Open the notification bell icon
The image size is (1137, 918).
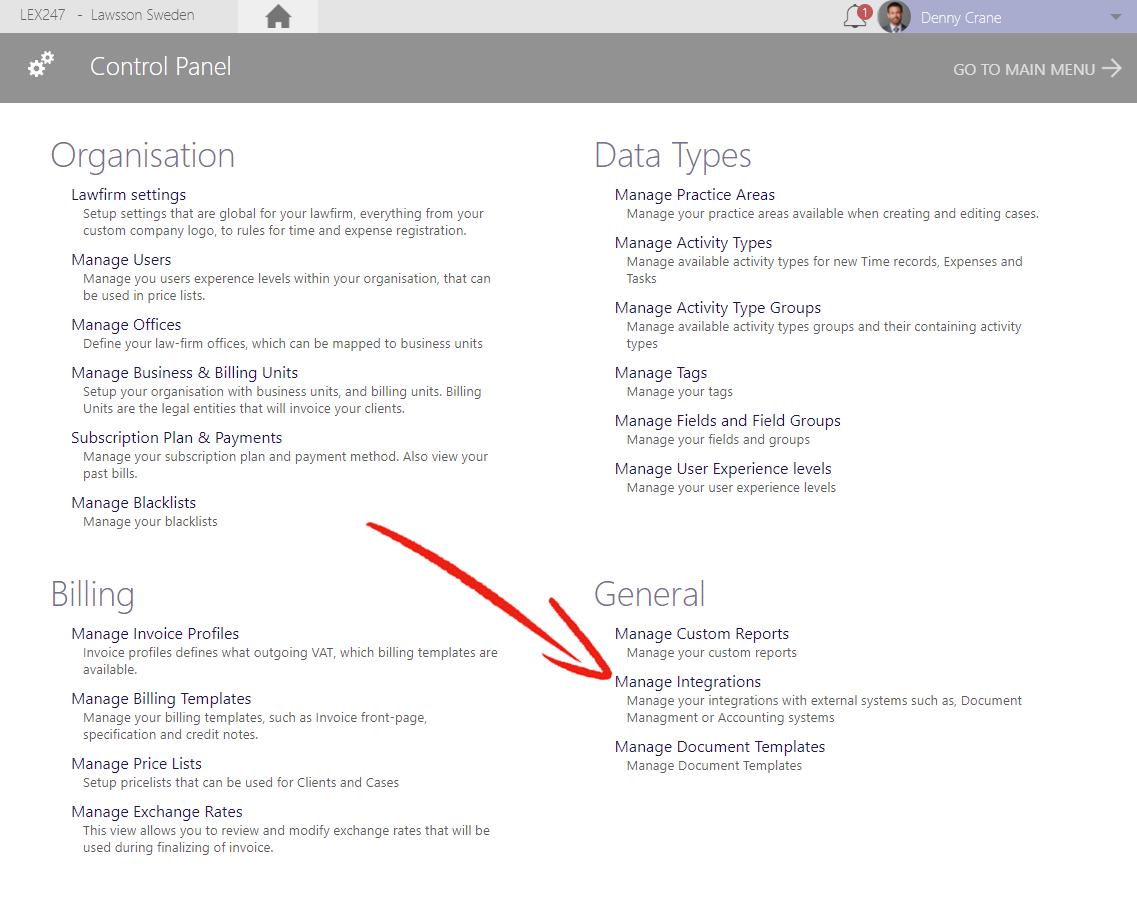point(856,16)
